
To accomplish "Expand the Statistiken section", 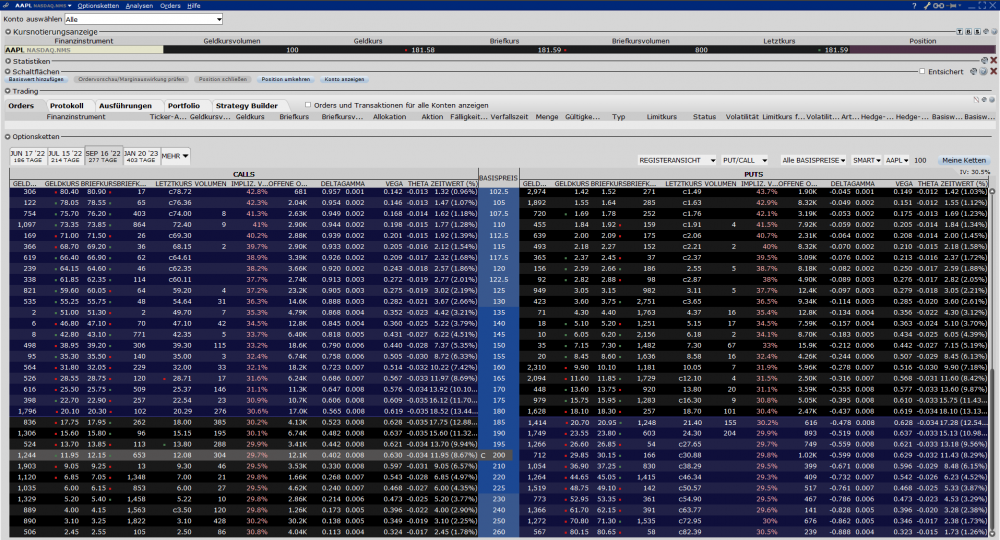I will tap(5, 61).
